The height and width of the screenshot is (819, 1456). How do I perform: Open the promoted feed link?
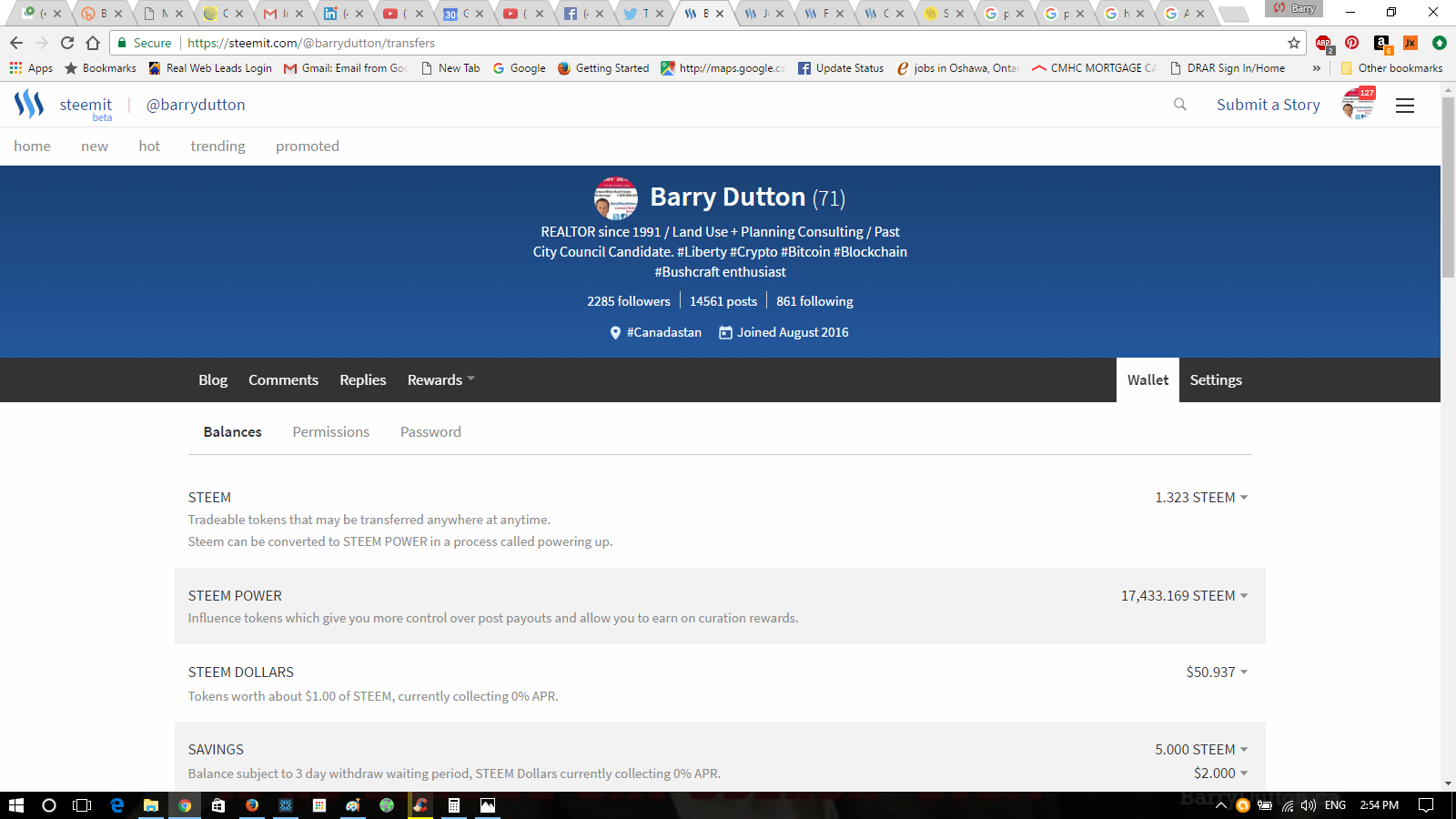click(308, 147)
